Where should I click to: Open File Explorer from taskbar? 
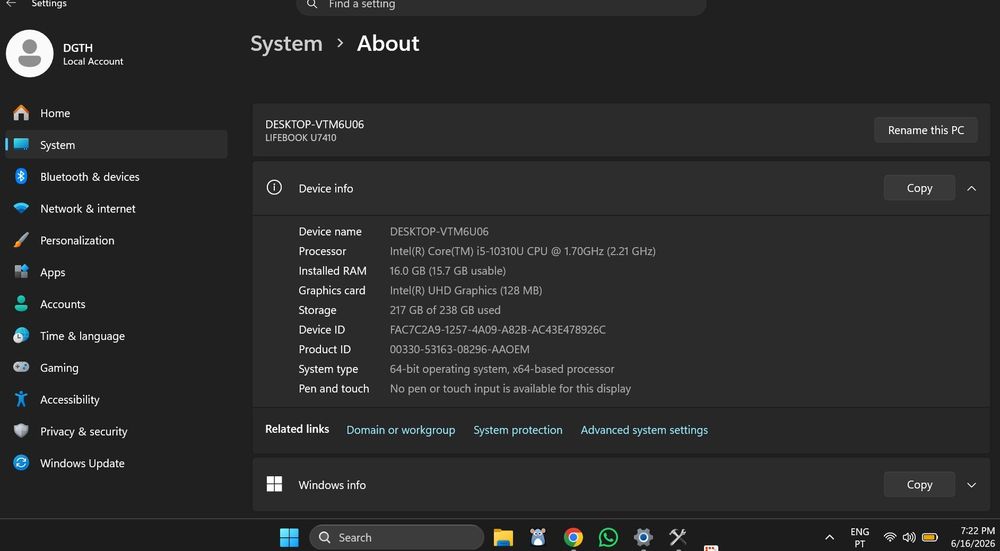503,538
